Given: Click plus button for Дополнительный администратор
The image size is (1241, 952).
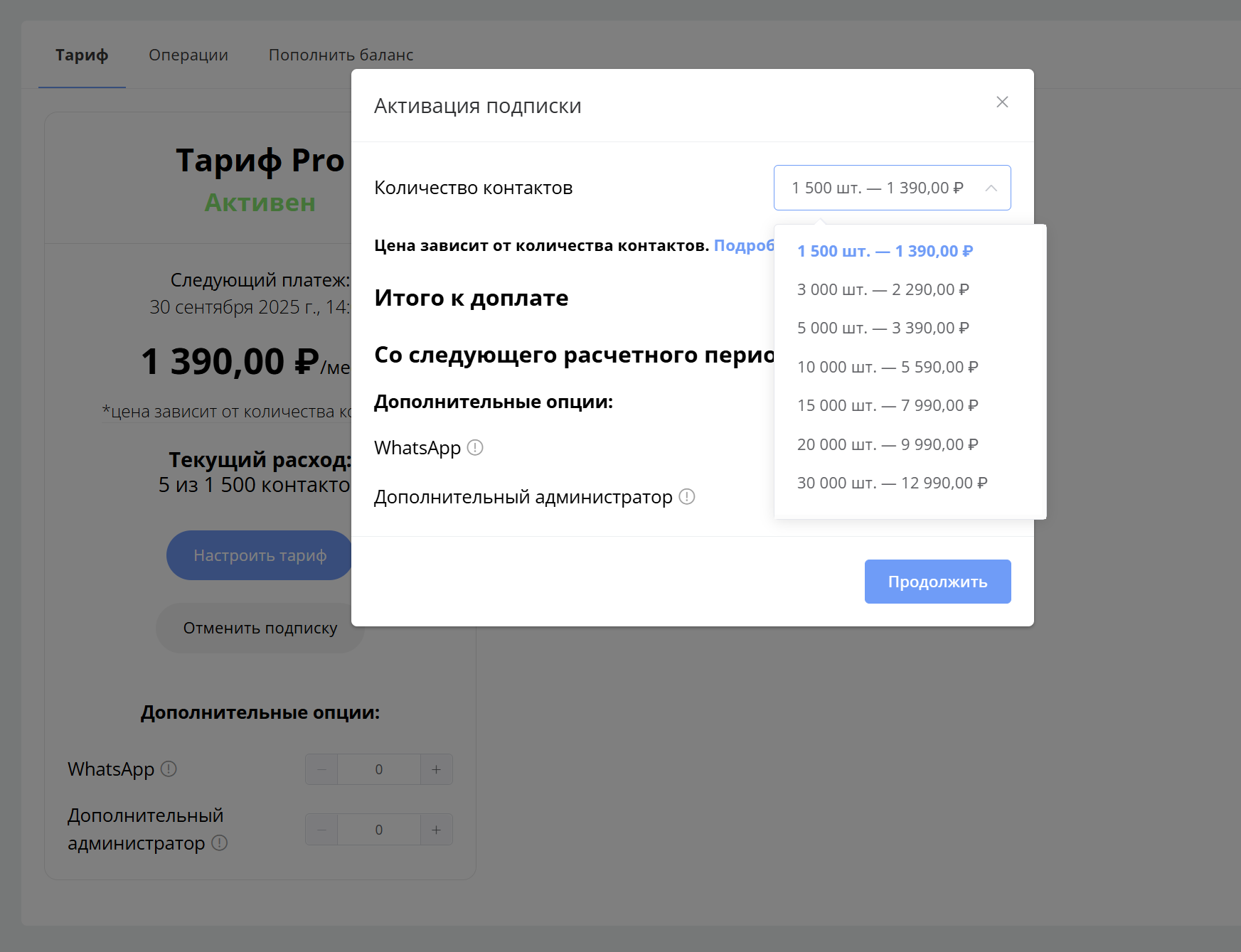Looking at the screenshot, I should (x=436, y=829).
